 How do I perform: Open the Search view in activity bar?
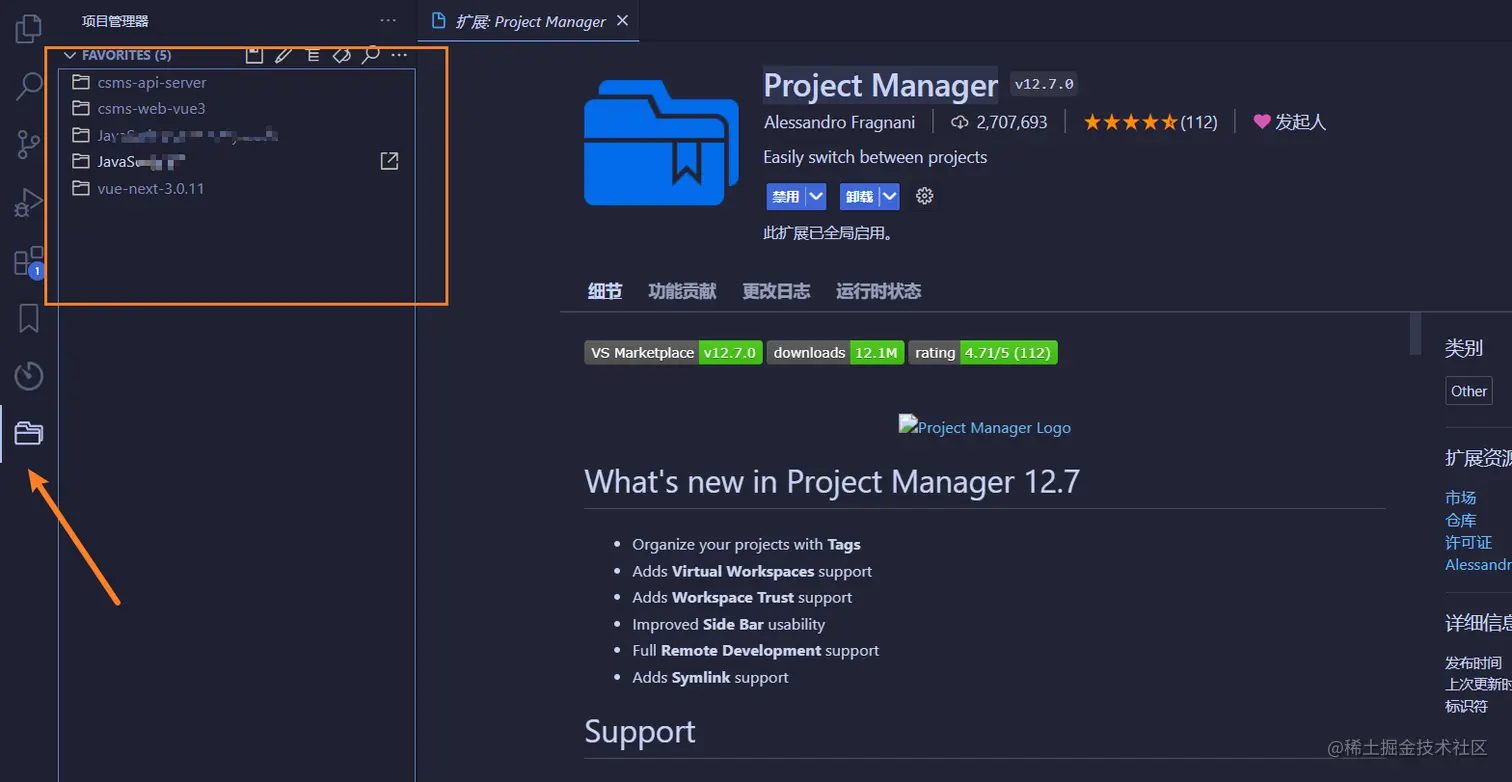coord(29,87)
